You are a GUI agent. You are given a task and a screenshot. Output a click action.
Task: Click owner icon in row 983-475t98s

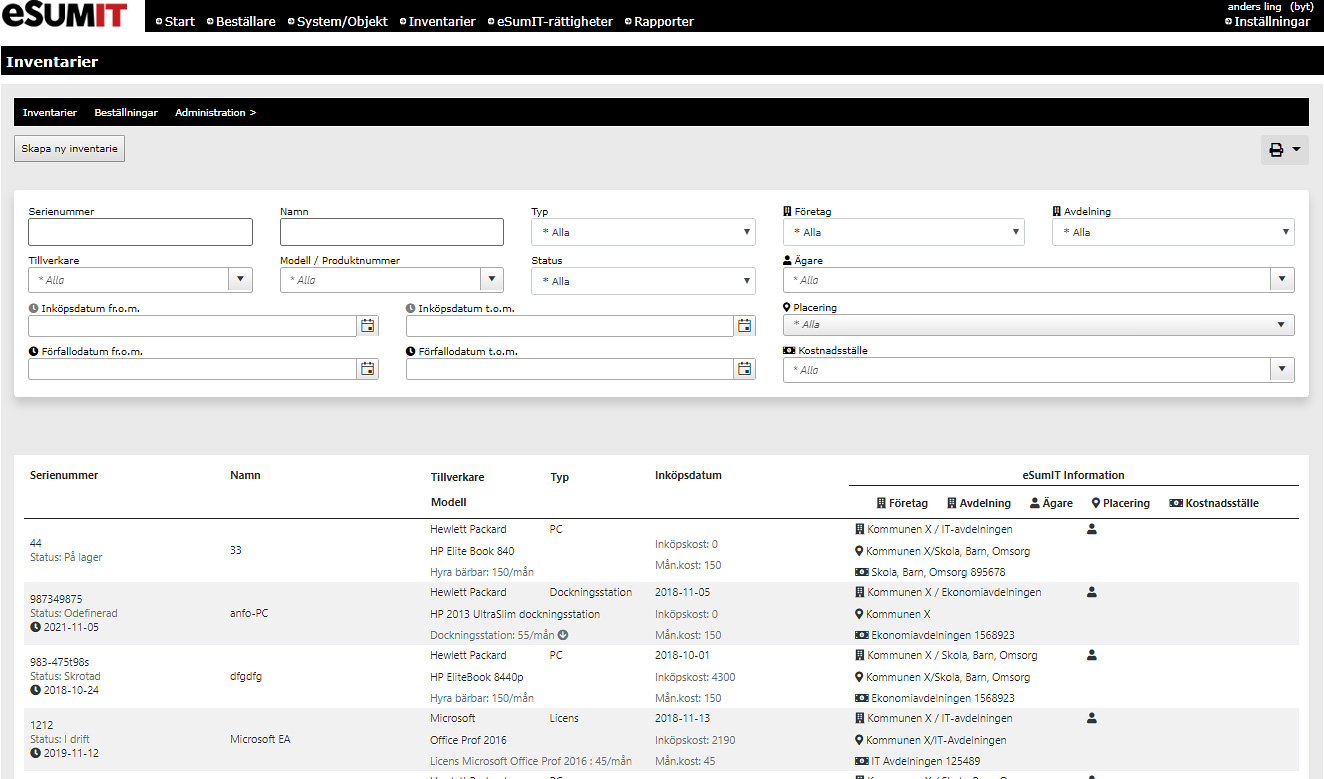coord(1092,656)
